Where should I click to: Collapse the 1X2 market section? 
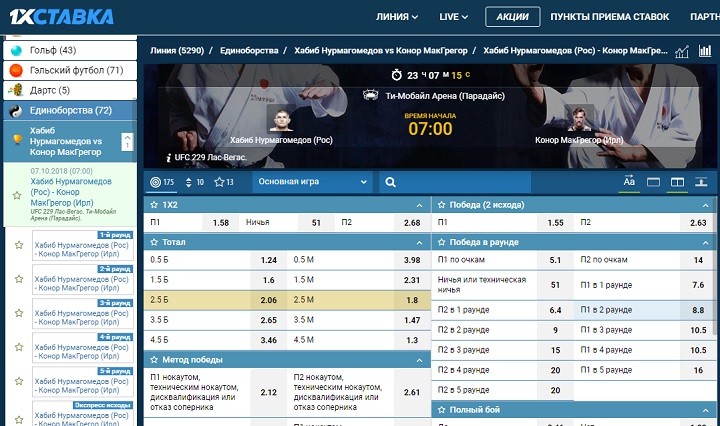[420, 205]
